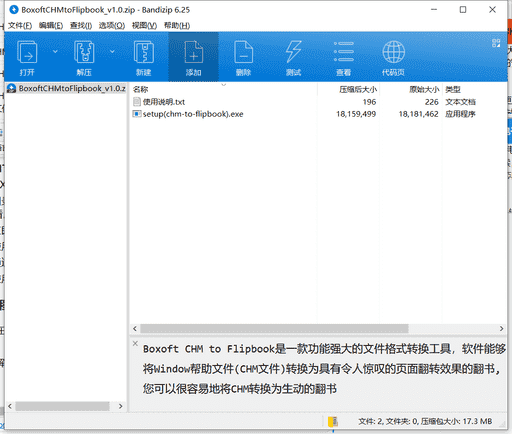Viewport: 512px width, 434px height.
Task: Click type cell 应用程序
Action: 460,114
